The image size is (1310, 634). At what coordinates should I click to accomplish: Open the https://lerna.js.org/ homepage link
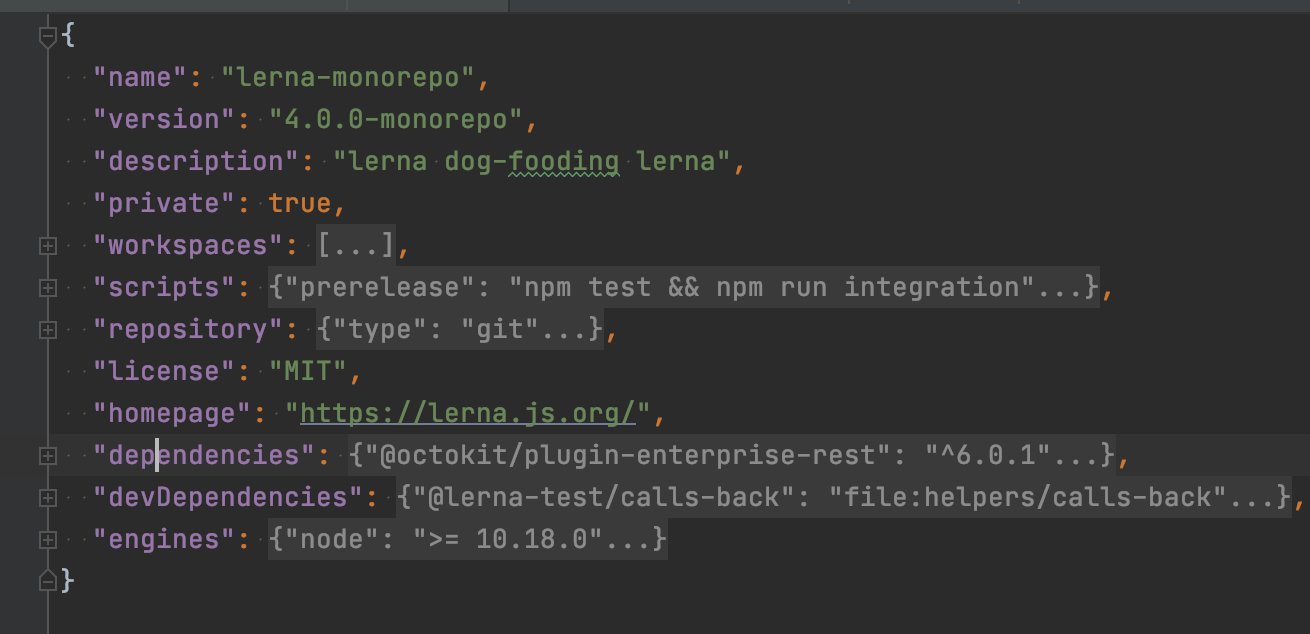click(468, 413)
